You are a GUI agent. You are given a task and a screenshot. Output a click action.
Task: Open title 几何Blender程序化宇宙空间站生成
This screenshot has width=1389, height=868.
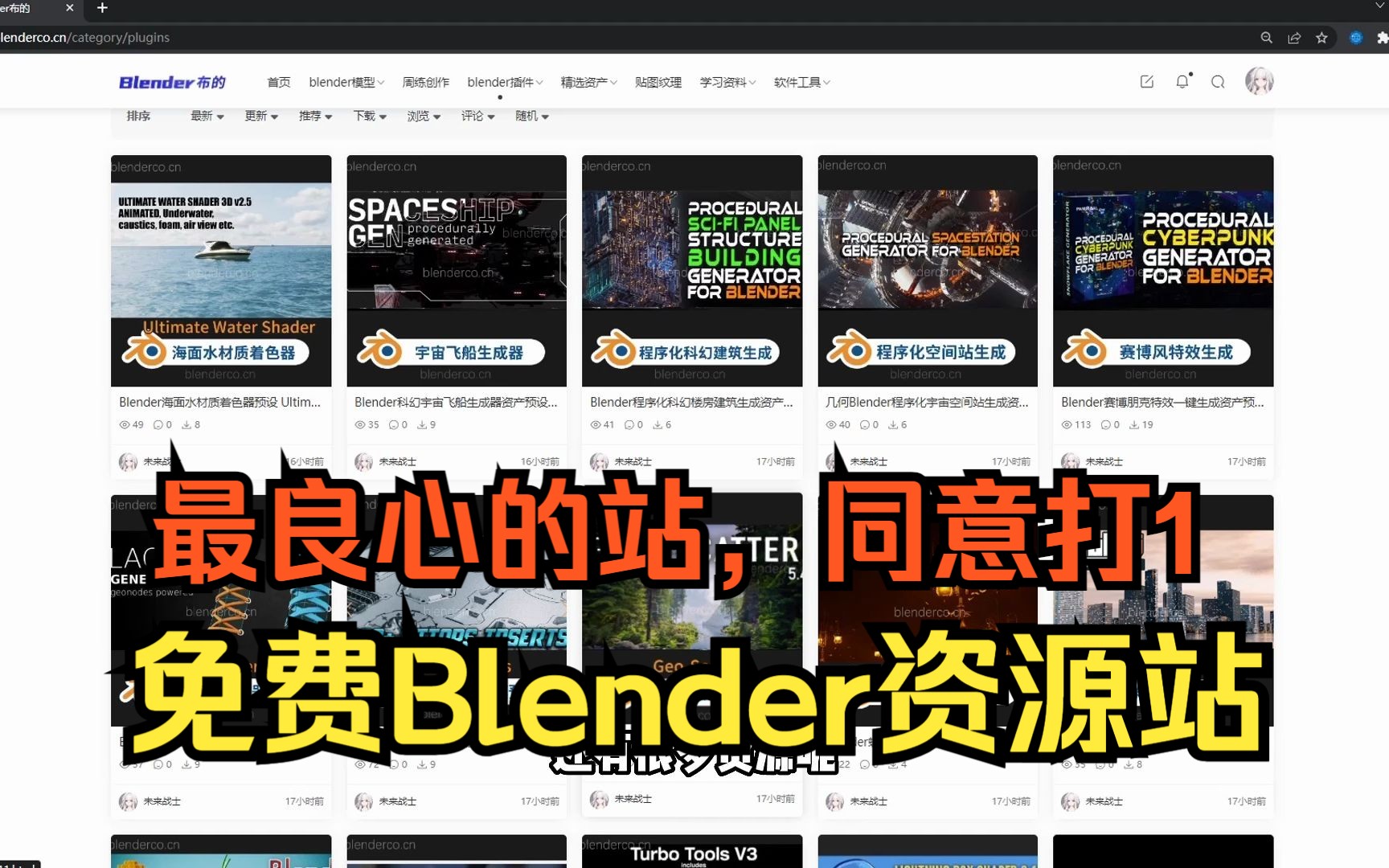click(927, 402)
